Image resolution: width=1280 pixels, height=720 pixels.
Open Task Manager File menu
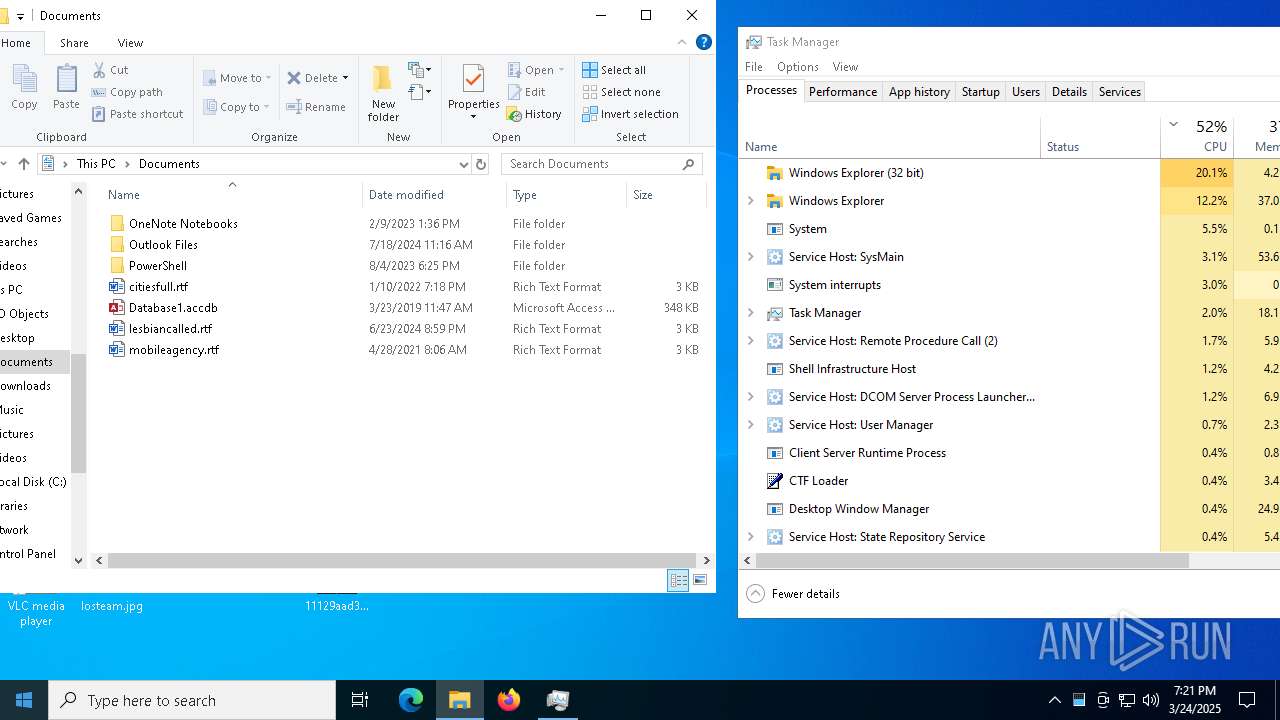(754, 67)
